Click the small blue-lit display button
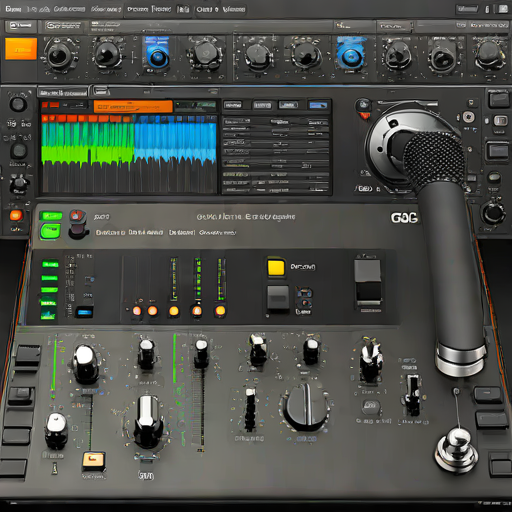This screenshot has width=512, height=512. point(84,313)
